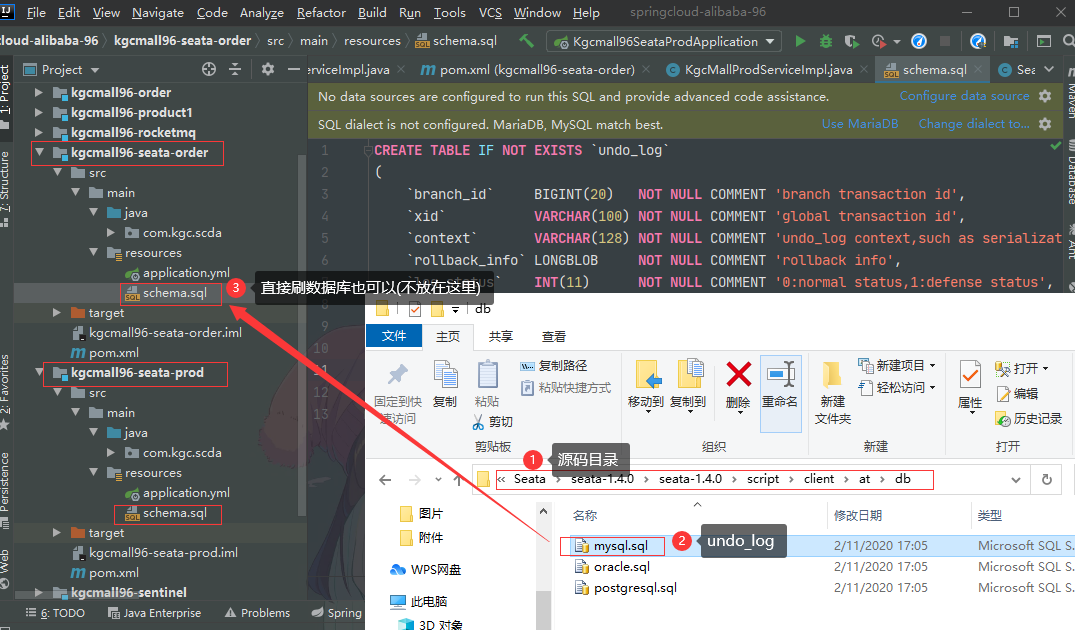The image size is (1075, 630).
Task: Run with Coverage shield icon
Action: (x=851, y=41)
